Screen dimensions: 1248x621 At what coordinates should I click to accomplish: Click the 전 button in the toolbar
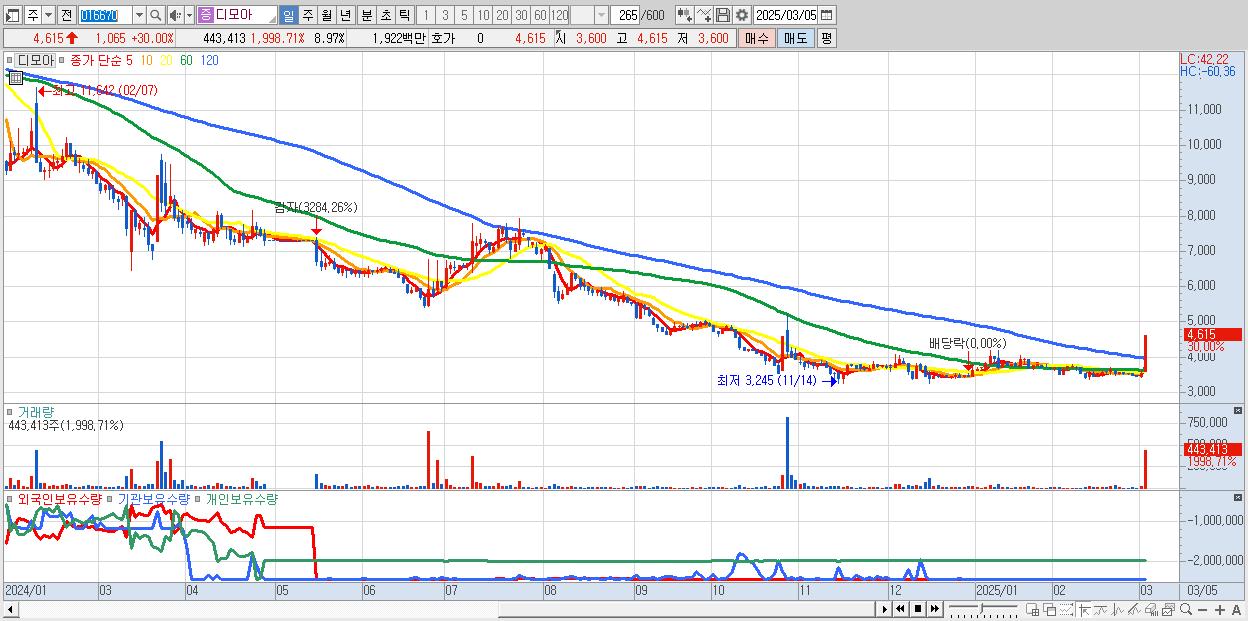pyautogui.click(x=66, y=15)
